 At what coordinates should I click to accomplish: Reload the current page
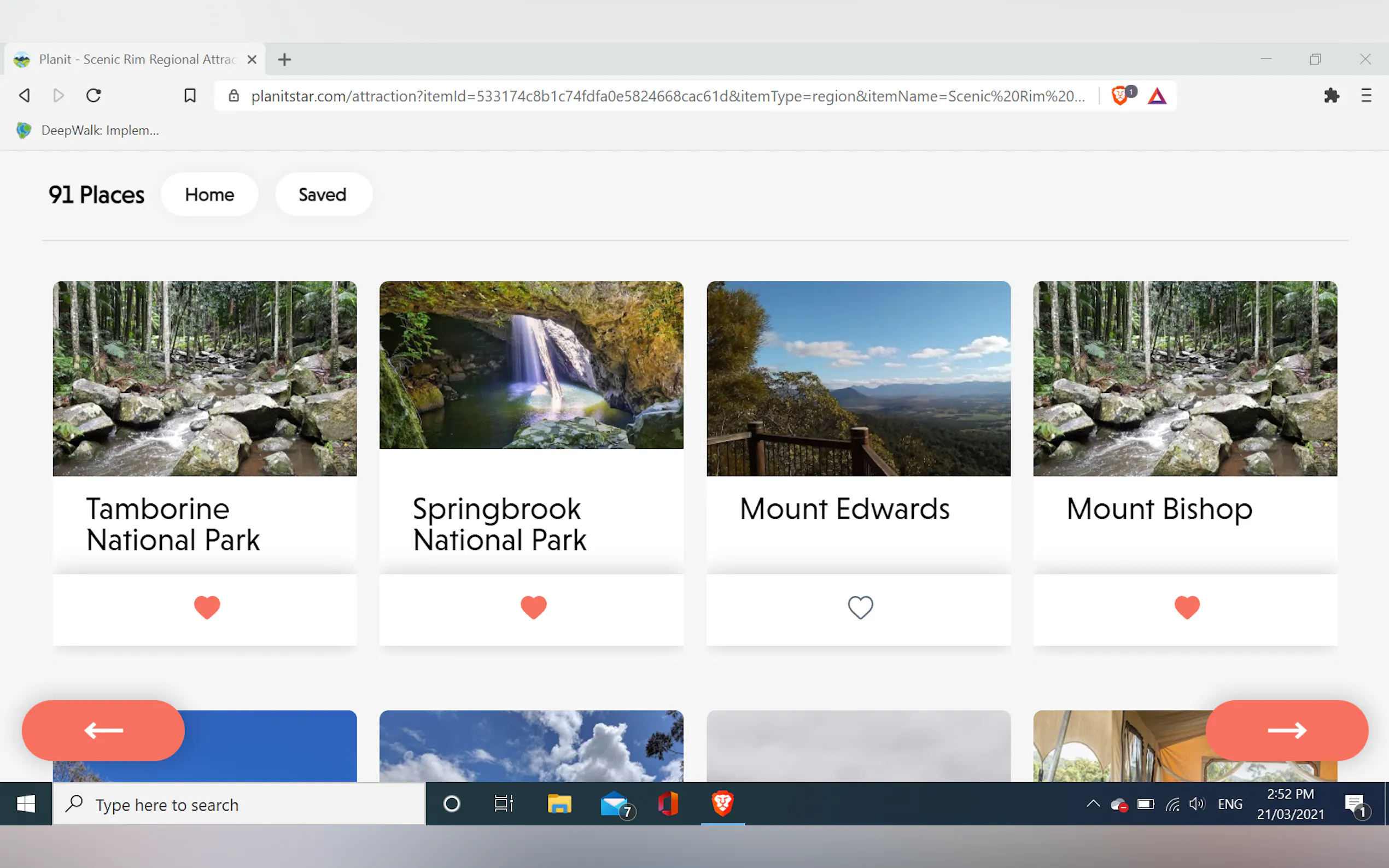pyautogui.click(x=94, y=95)
